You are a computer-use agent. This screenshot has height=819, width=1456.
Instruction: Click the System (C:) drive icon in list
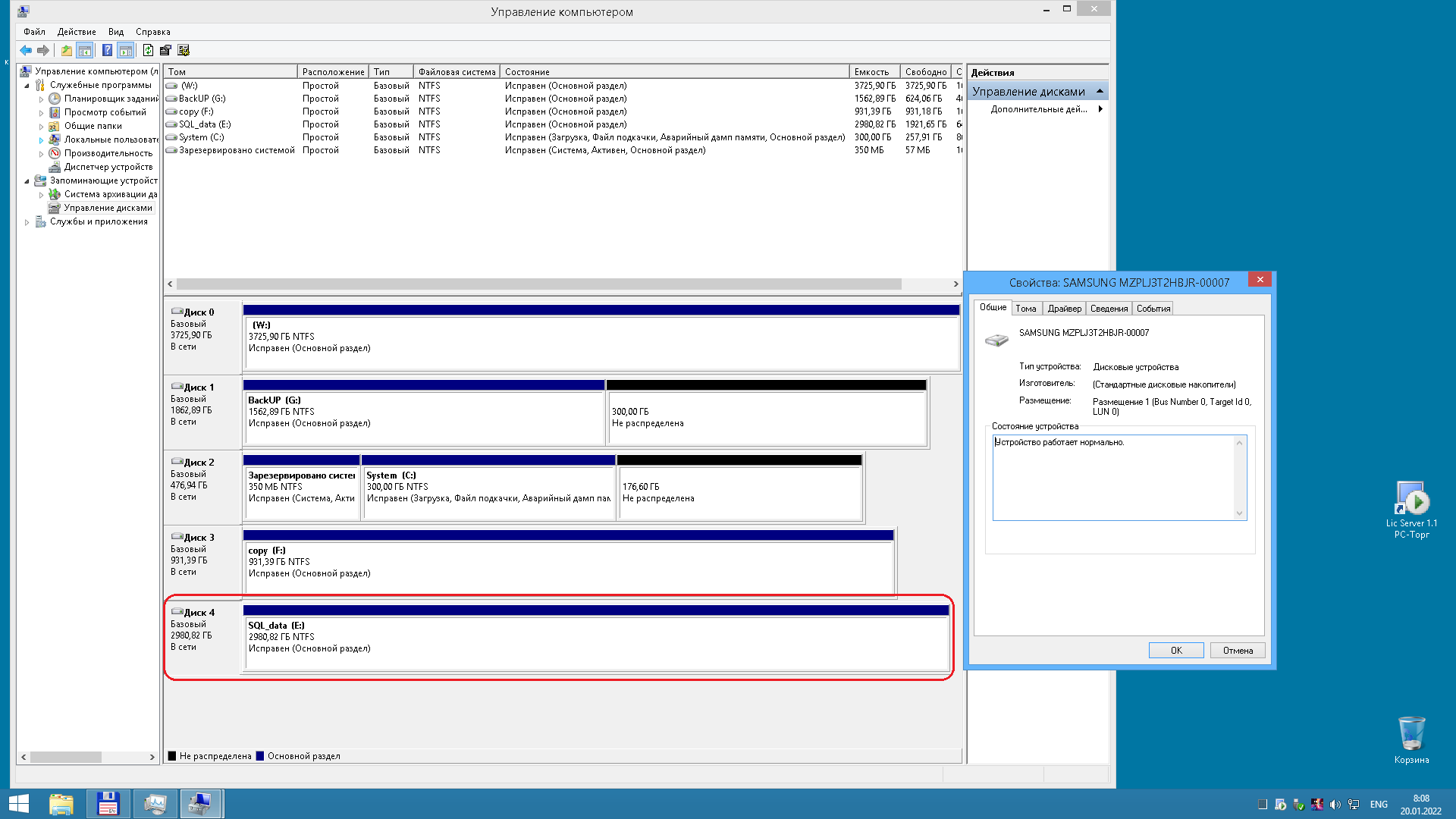tap(171, 137)
